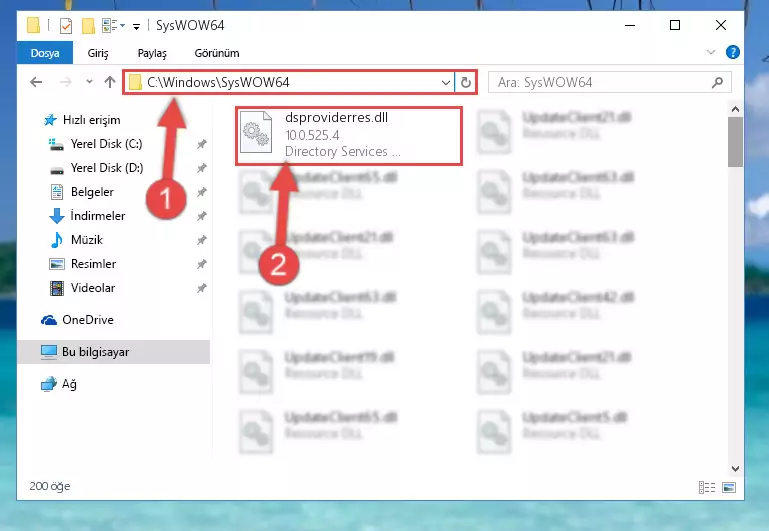The image size is (769, 531).
Task: Switch to large thumbnails view icon
Action: [x=729, y=487]
